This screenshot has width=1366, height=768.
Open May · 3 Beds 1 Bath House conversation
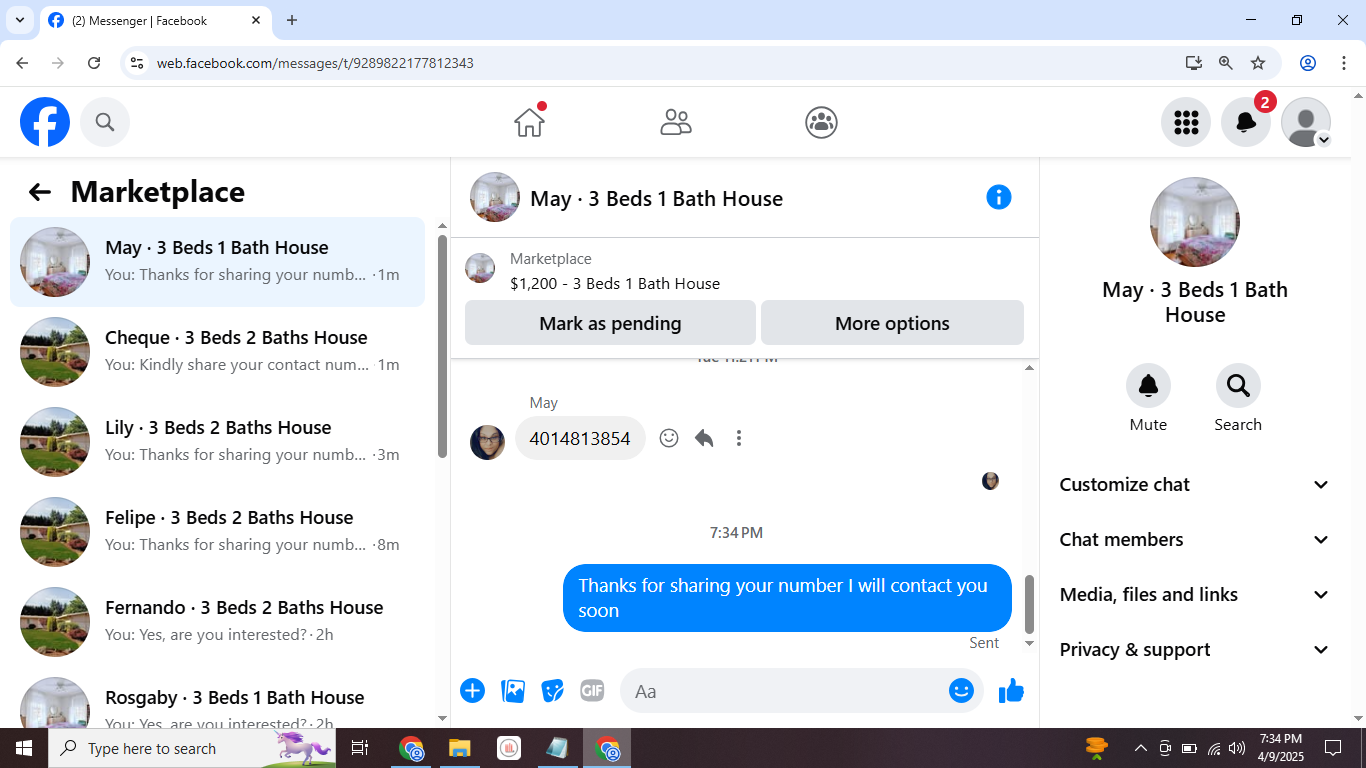click(x=218, y=262)
